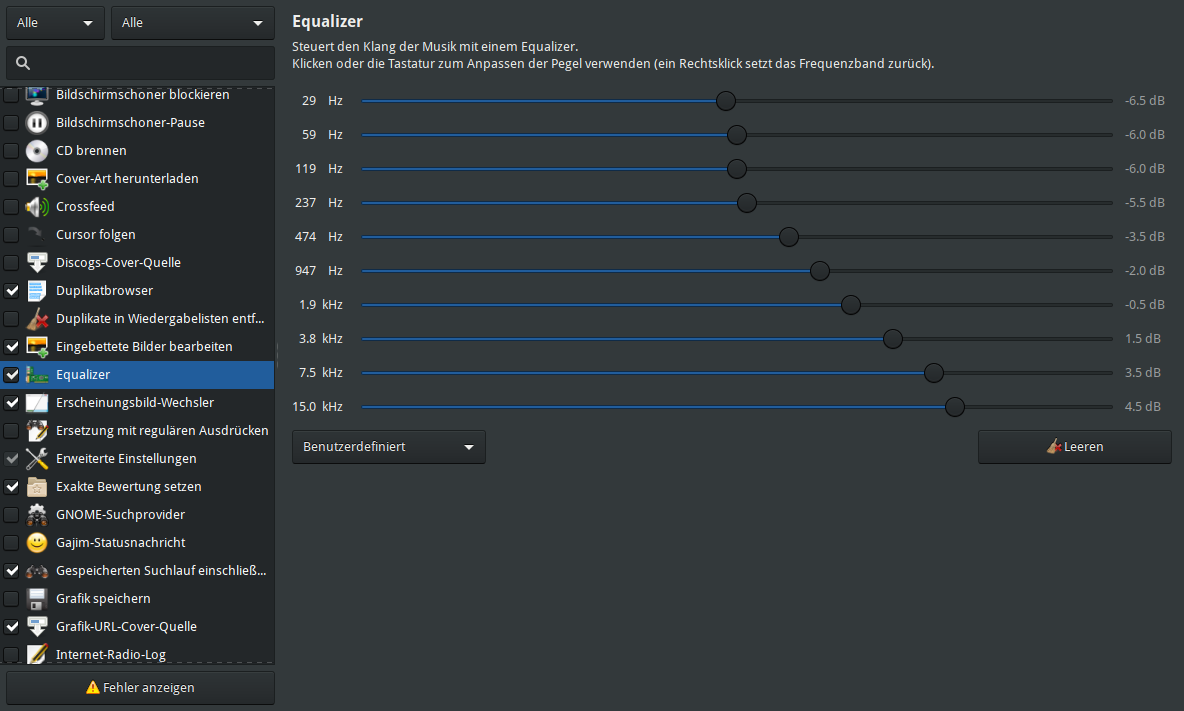1184x711 pixels.
Task: Click the Grafik speichern floppy icon
Action: pos(37,599)
